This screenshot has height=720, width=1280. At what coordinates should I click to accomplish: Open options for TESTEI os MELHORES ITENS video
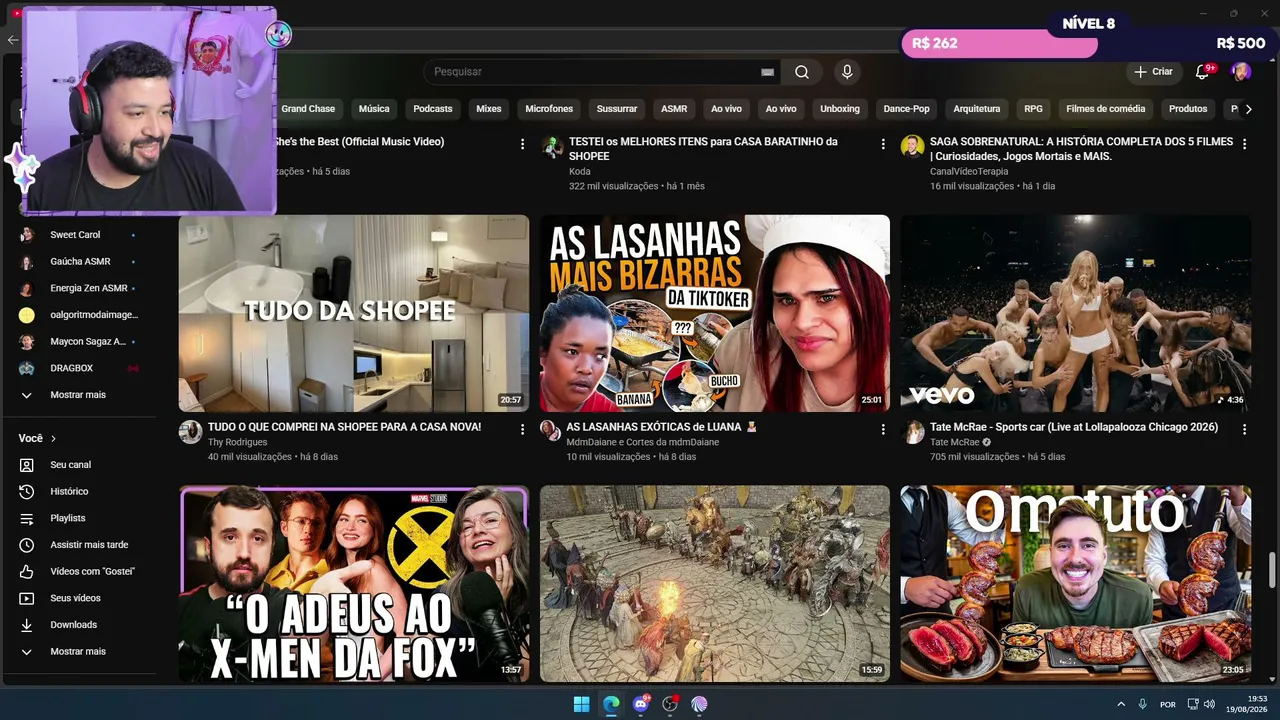(x=883, y=144)
